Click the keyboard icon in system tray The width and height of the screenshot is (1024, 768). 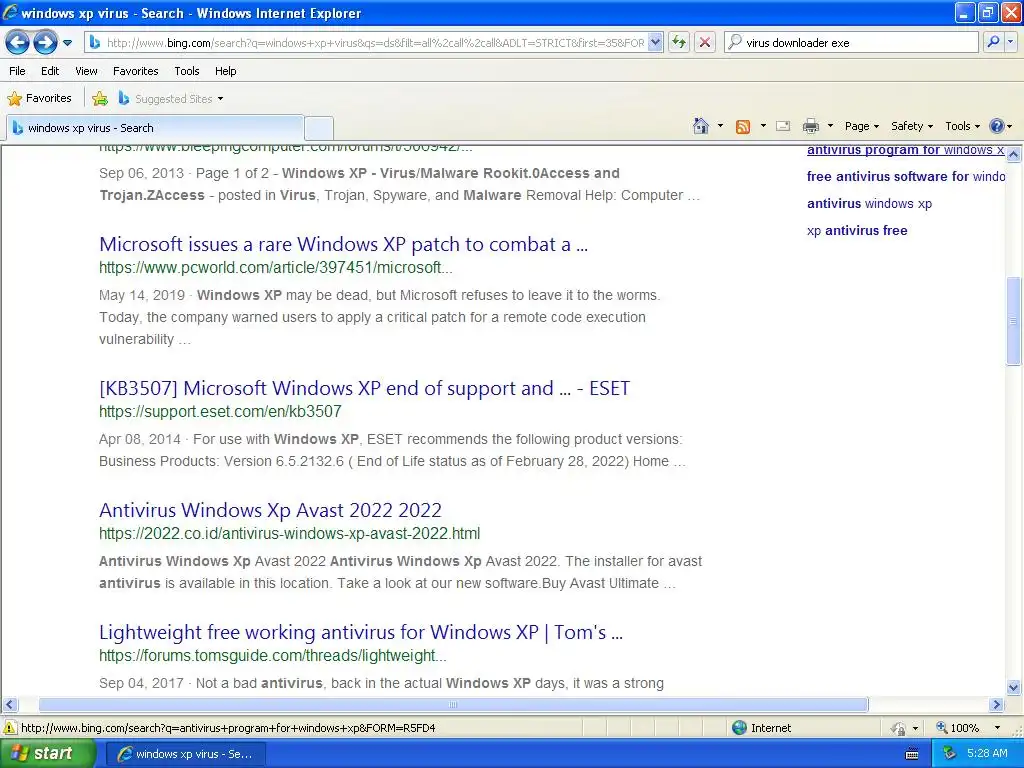pyautogui.click(x=912, y=754)
